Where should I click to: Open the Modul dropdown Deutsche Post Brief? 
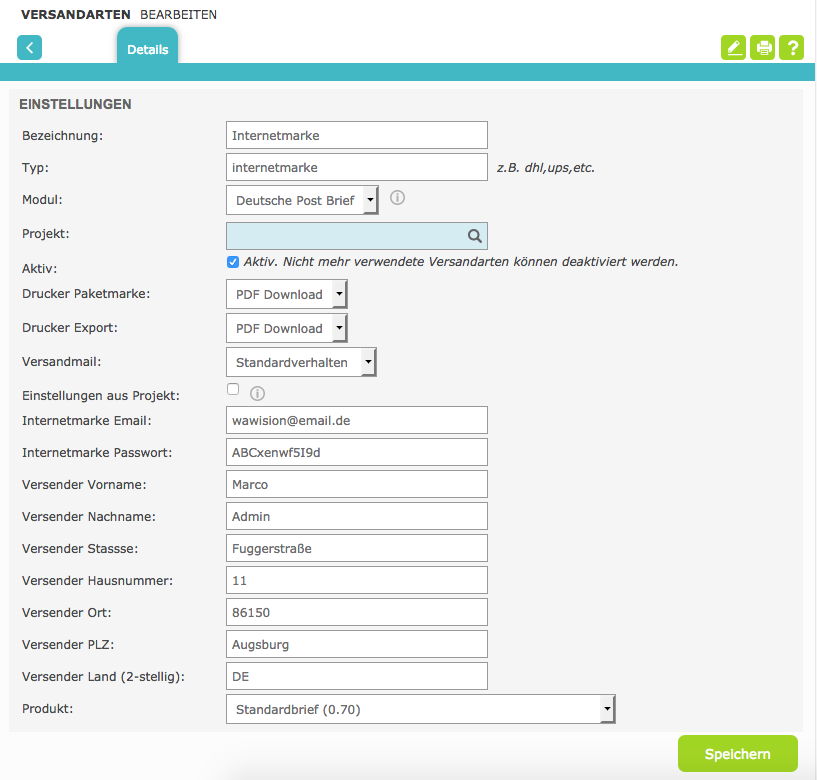coord(302,200)
